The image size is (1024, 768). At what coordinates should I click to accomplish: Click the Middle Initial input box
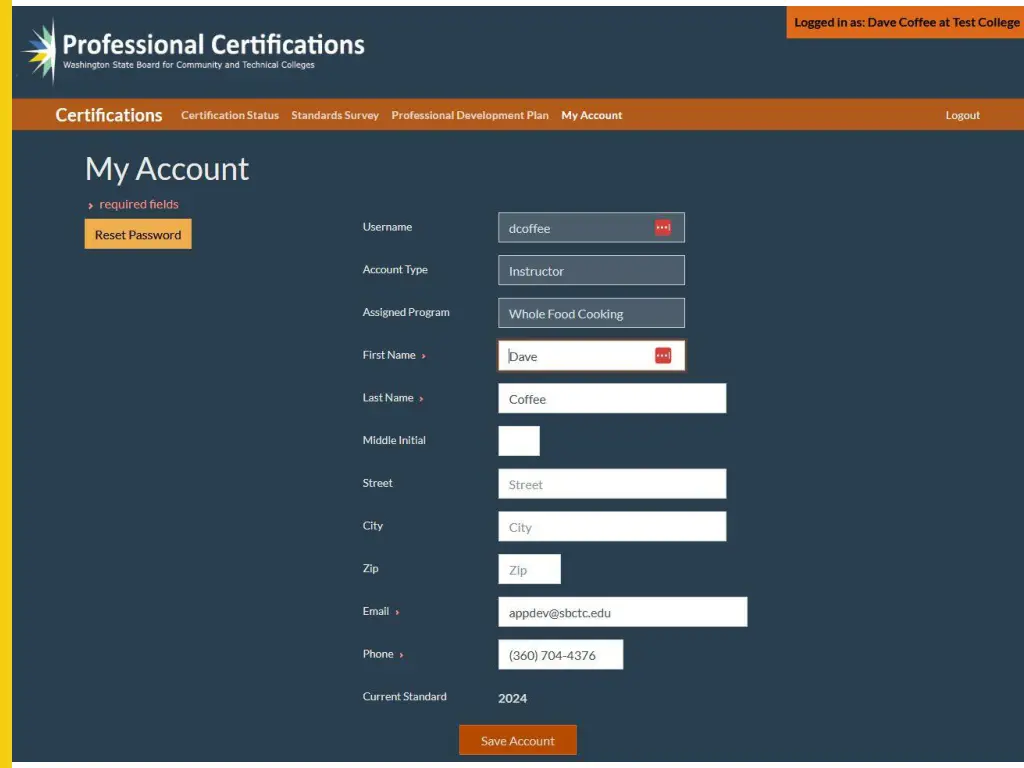click(x=519, y=441)
